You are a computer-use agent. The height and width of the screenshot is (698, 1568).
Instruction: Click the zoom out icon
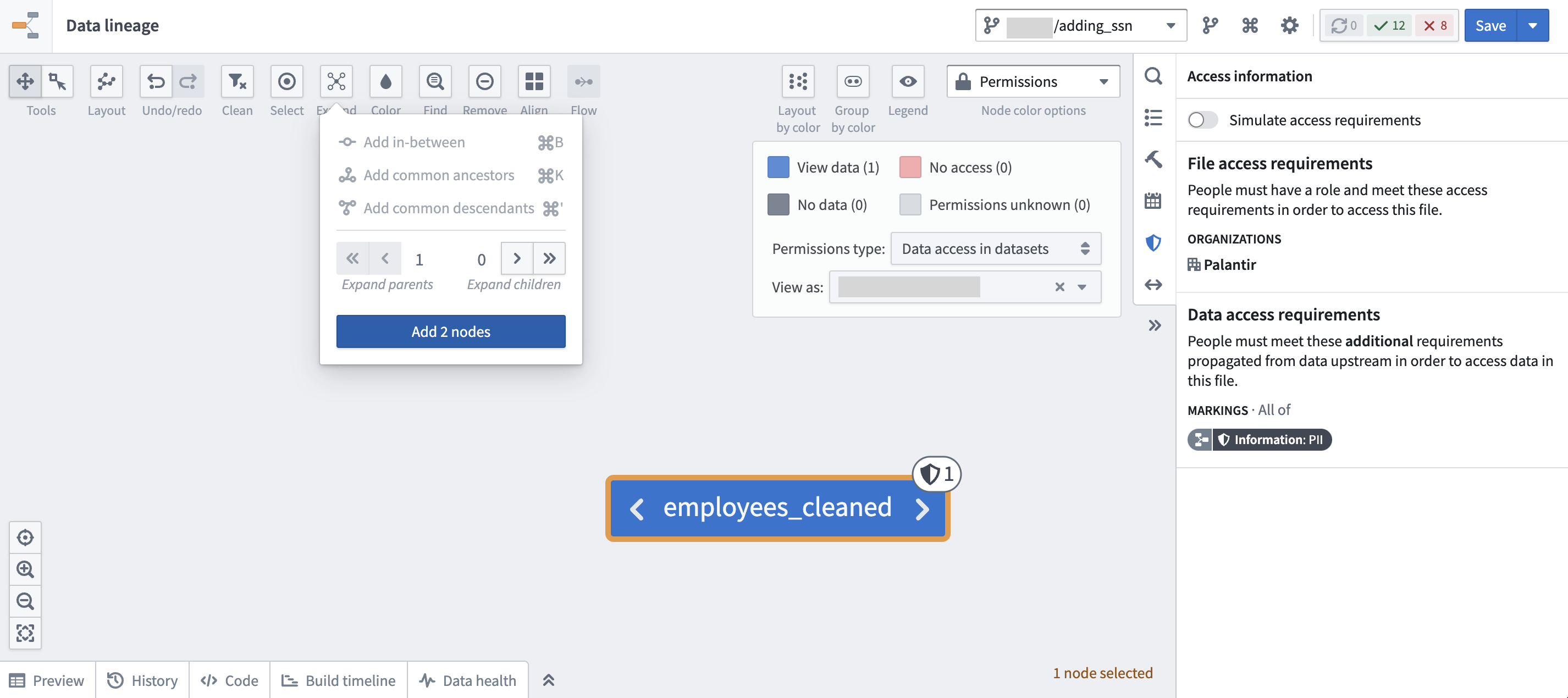point(25,601)
